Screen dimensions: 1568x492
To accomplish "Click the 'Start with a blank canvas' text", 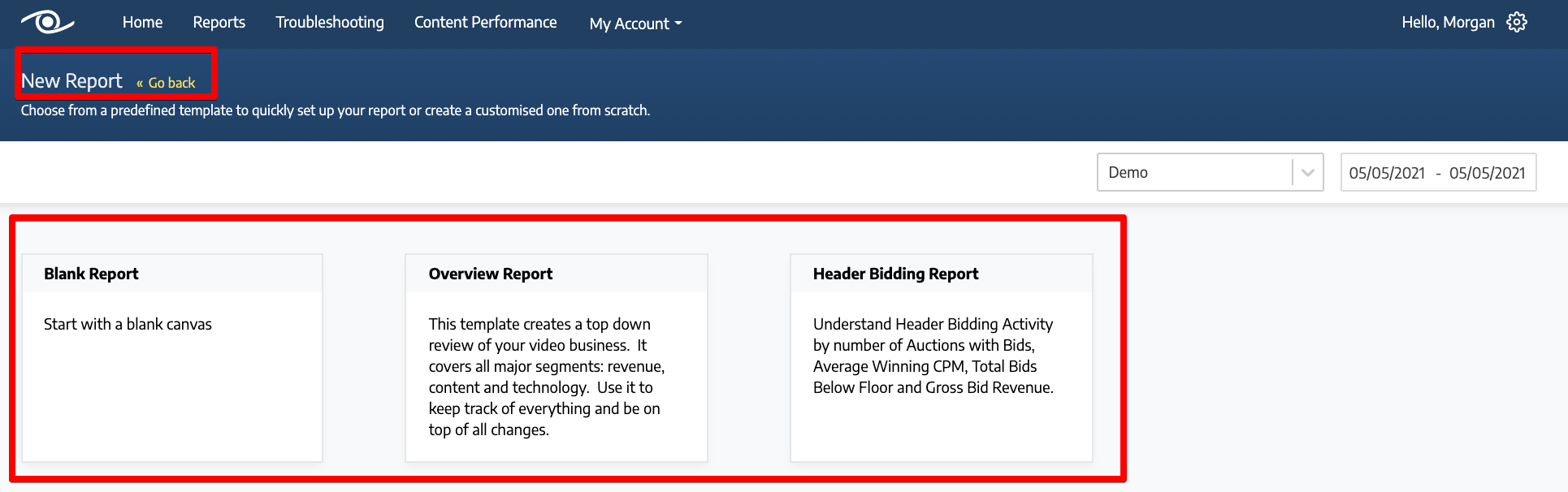I will 128,324.
